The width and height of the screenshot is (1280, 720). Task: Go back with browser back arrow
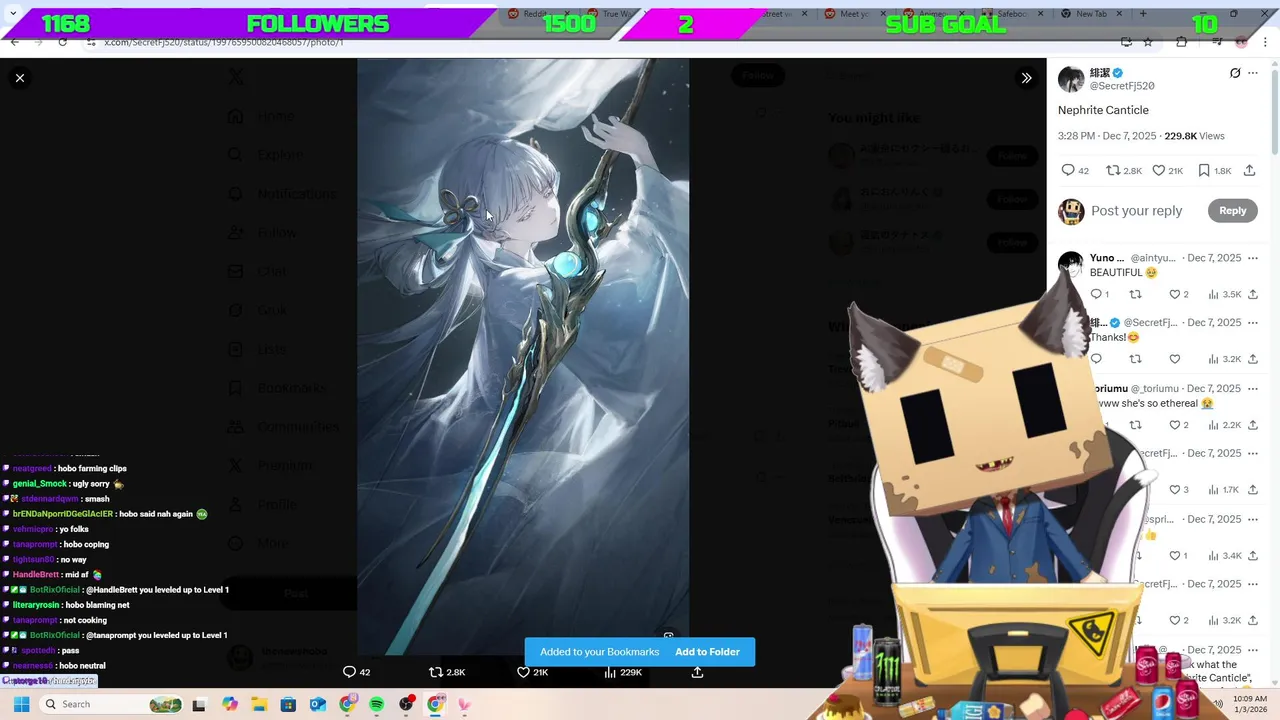tap(15, 42)
